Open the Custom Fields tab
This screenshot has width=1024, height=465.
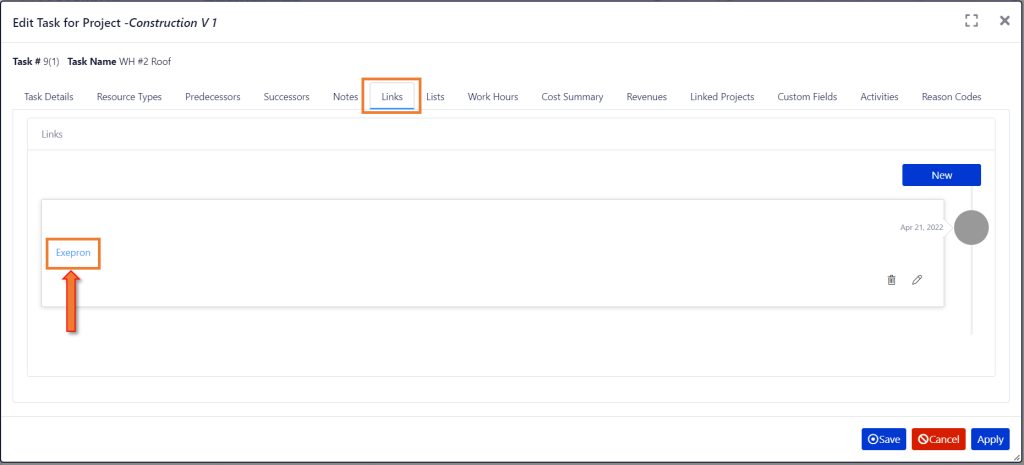click(807, 97)
